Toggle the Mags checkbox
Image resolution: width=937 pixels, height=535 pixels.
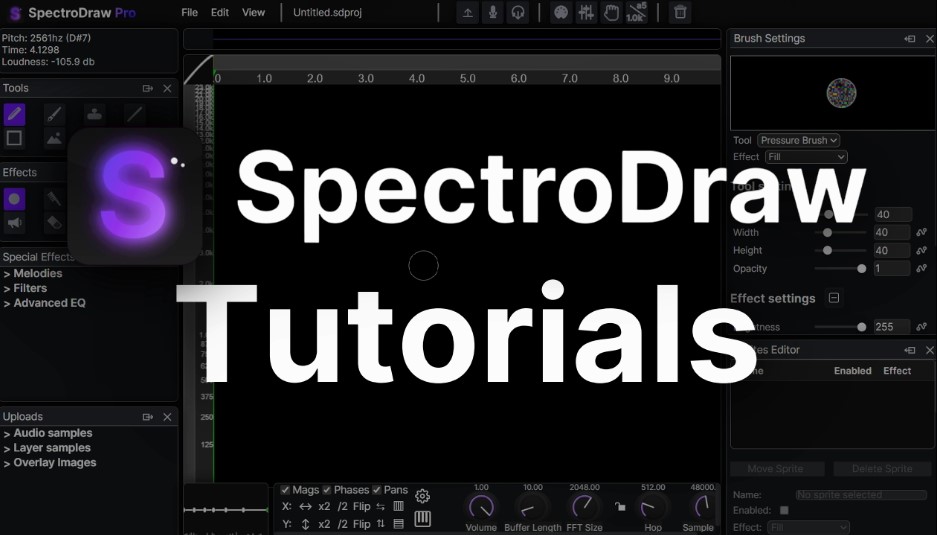pos(285,490)
